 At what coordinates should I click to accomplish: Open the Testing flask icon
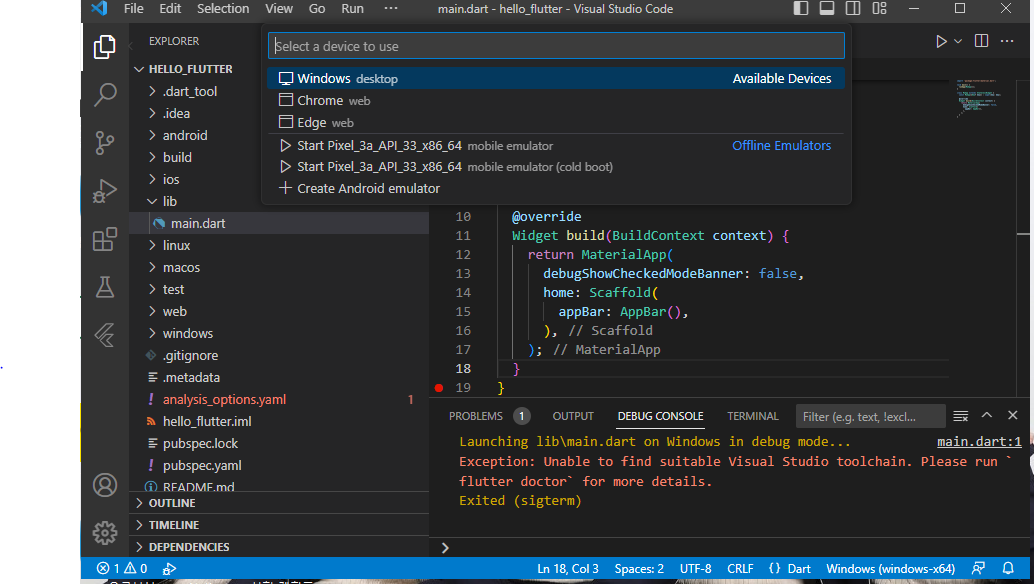tap(104, 287)
